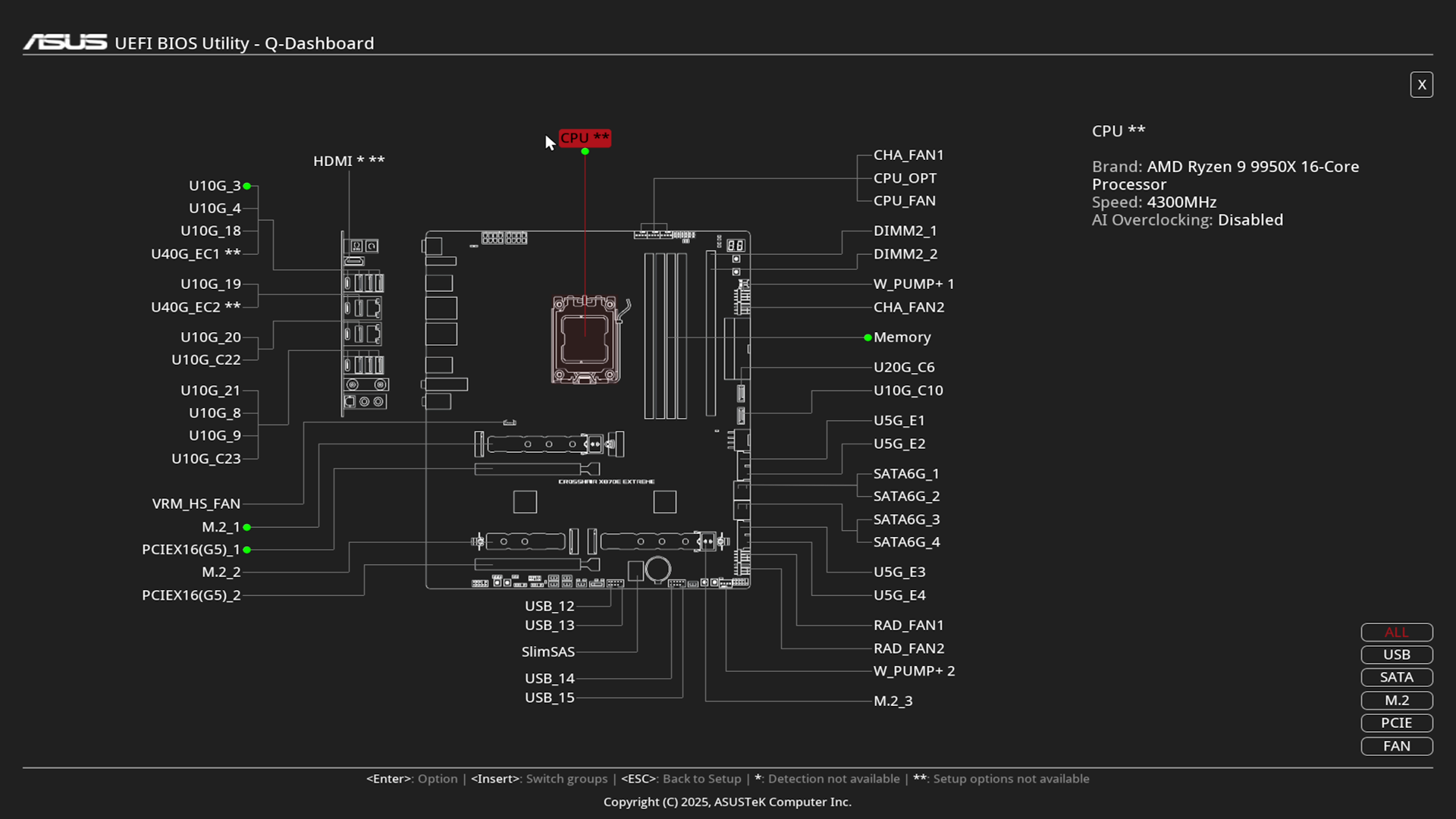Switch to SATA filter group
Screen dimensions: 1456x819
1396,678
